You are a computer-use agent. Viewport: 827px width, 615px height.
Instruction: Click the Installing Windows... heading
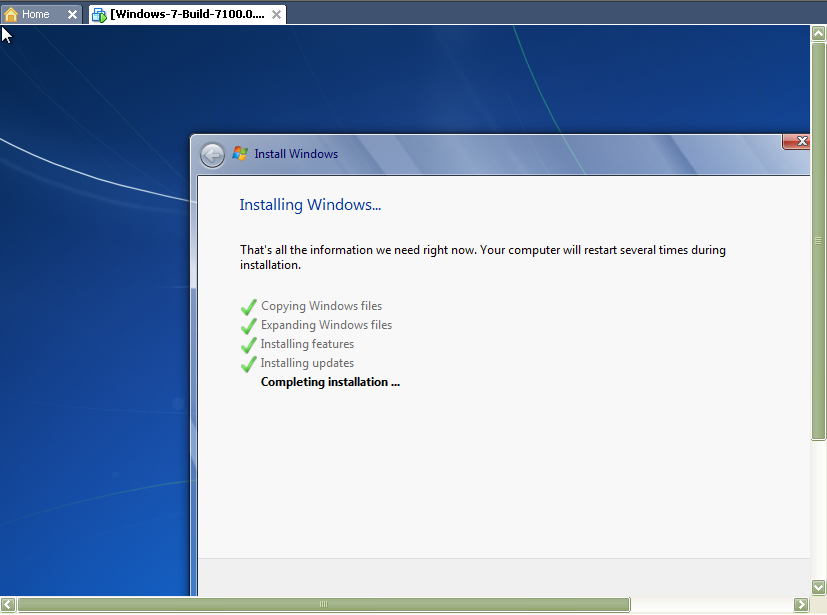(x=310, y=205)
